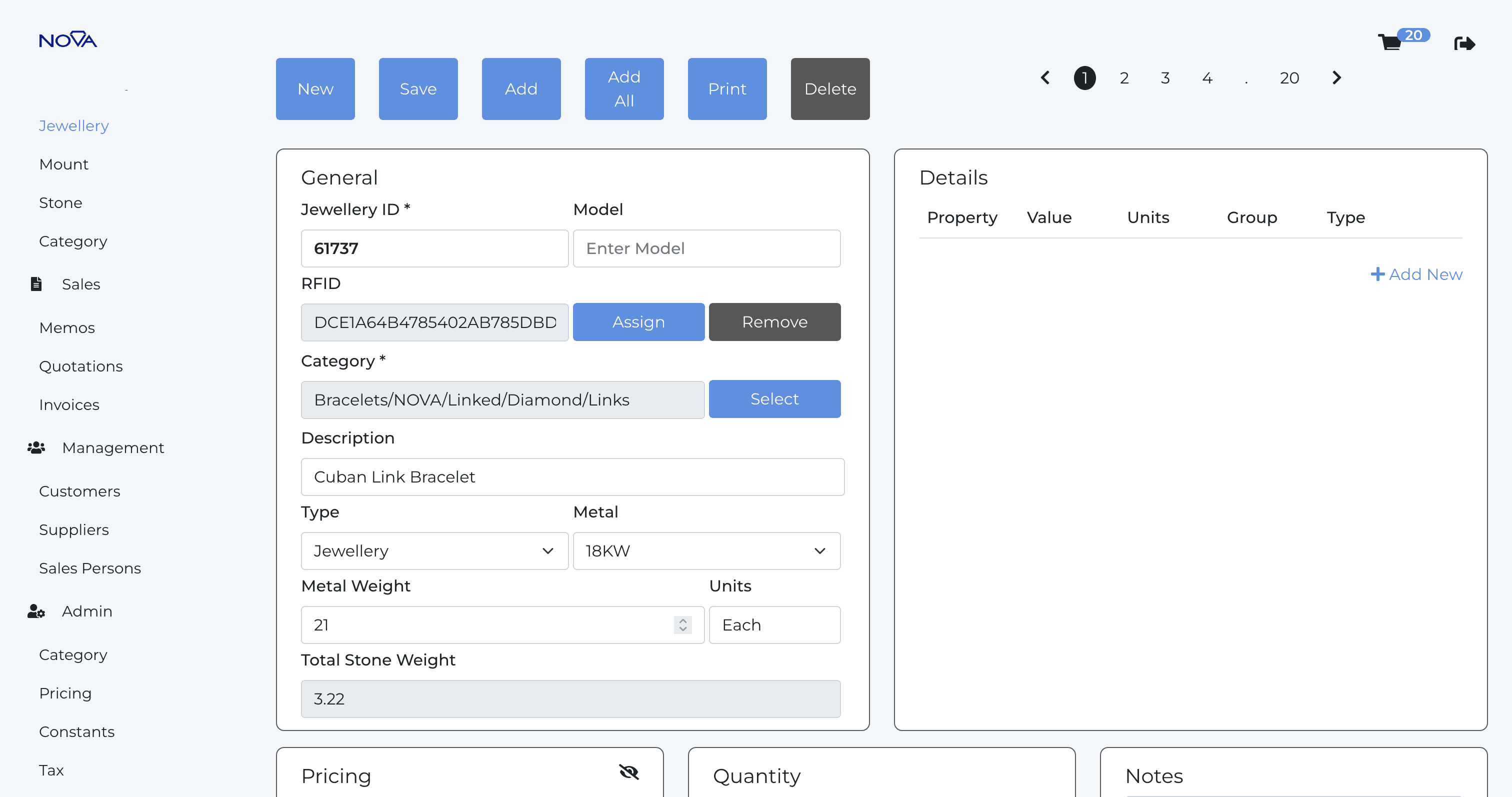Click Add New details link
1512x797 pixels.
(1416, 274)
